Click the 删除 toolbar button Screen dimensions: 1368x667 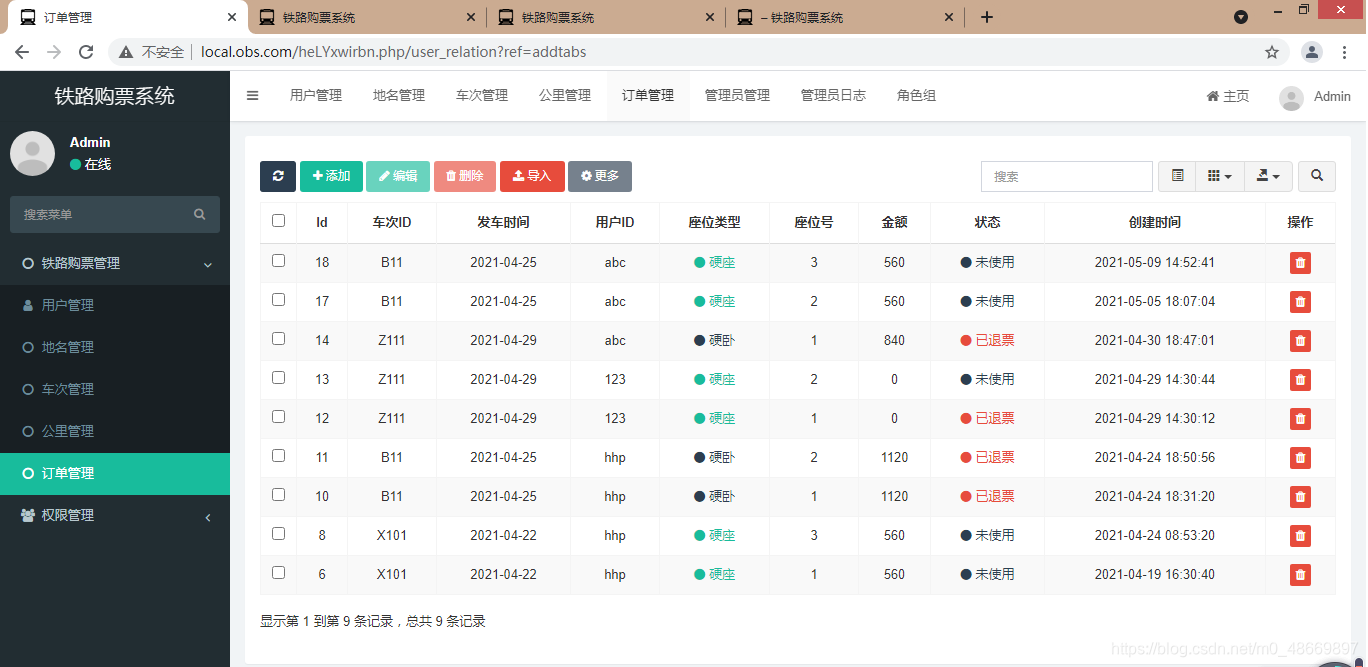tap(464, 176)
